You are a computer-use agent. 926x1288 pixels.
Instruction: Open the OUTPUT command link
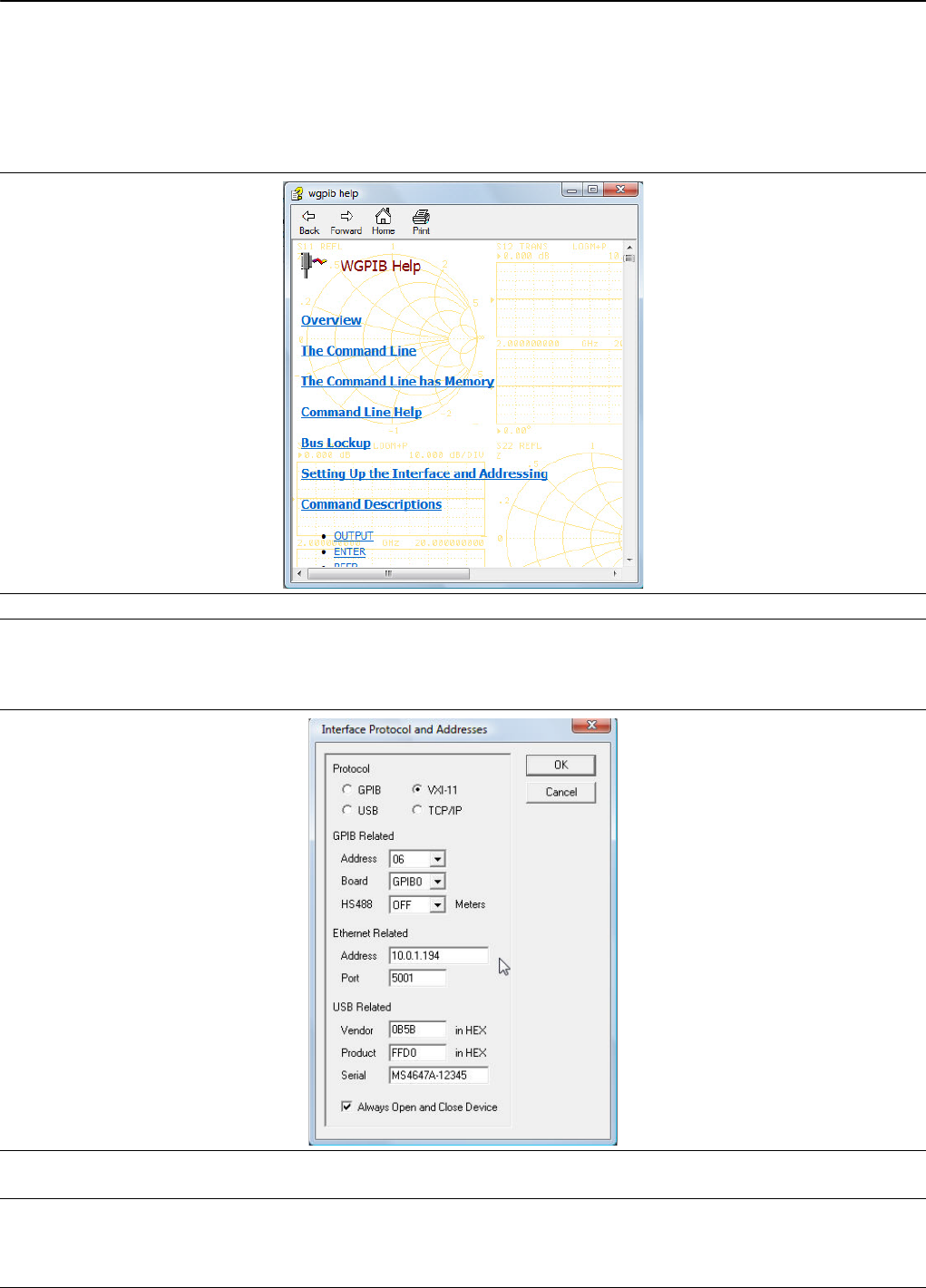(x=353, y=536)
